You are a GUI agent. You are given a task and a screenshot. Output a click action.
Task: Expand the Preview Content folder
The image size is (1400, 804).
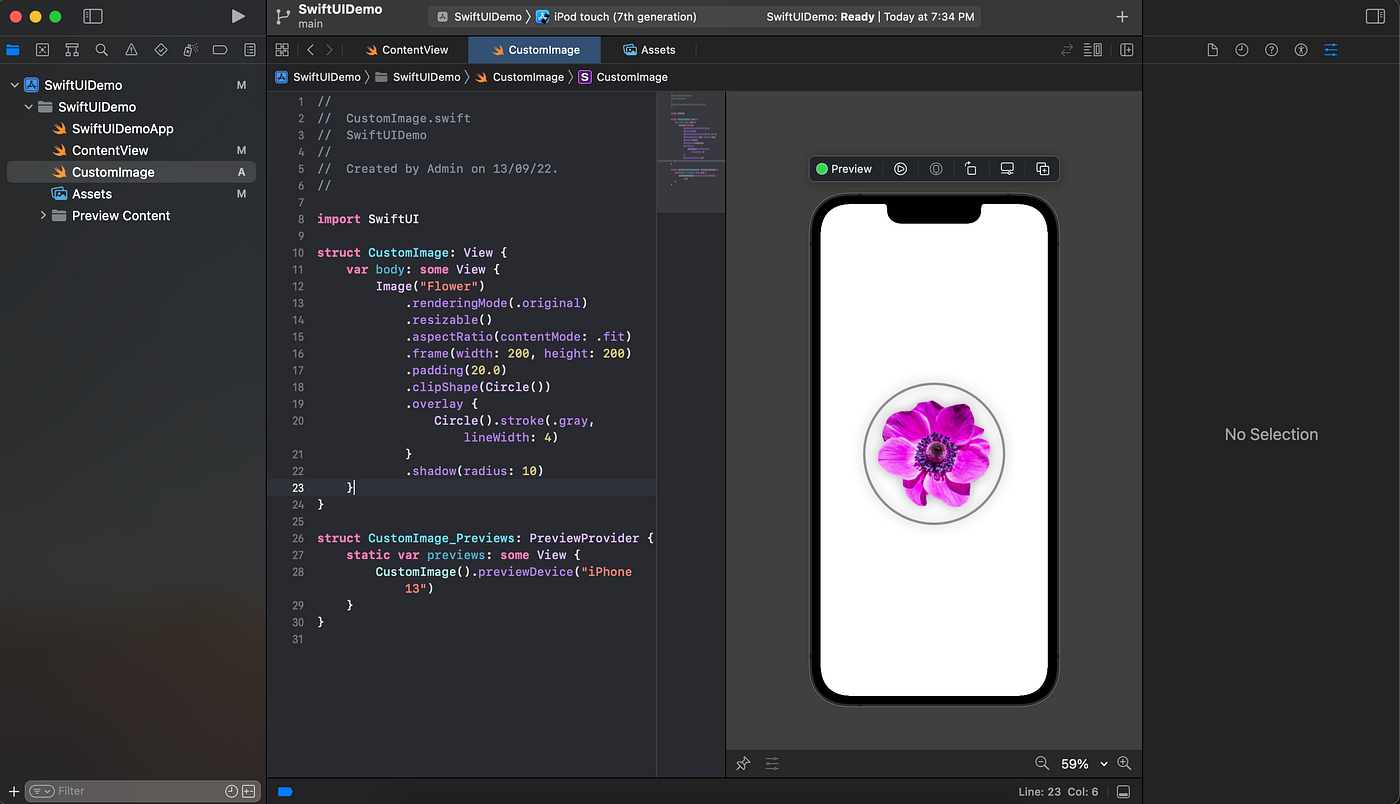tap(45, 215)
